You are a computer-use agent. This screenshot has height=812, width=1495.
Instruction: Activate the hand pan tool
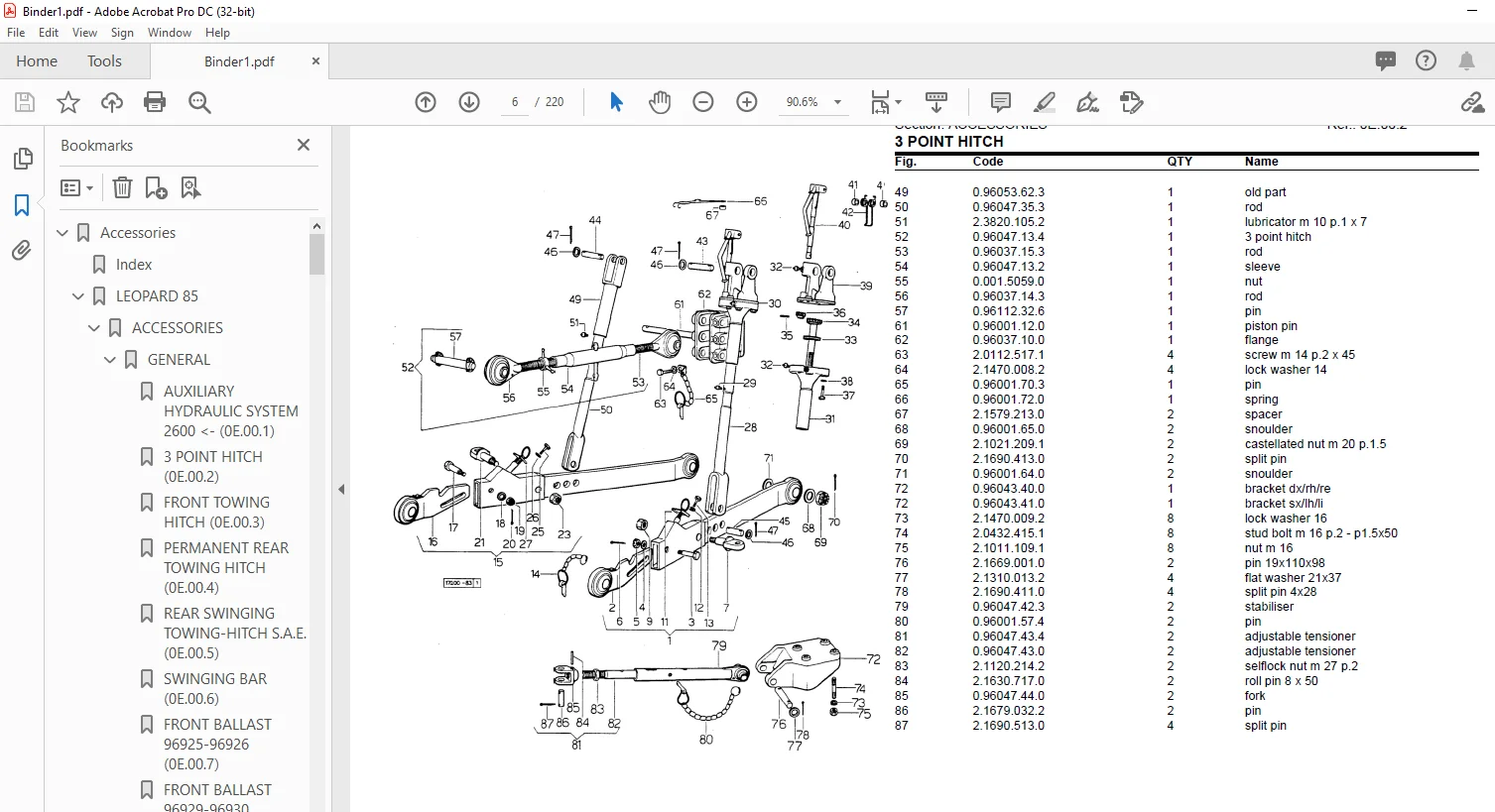pyautogui.click(x=660, y=102)
